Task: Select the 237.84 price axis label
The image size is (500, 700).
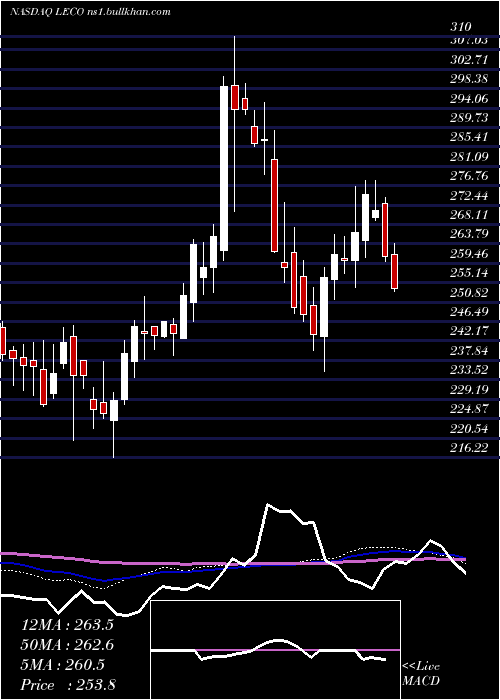Action: click(x=468, y=351)
